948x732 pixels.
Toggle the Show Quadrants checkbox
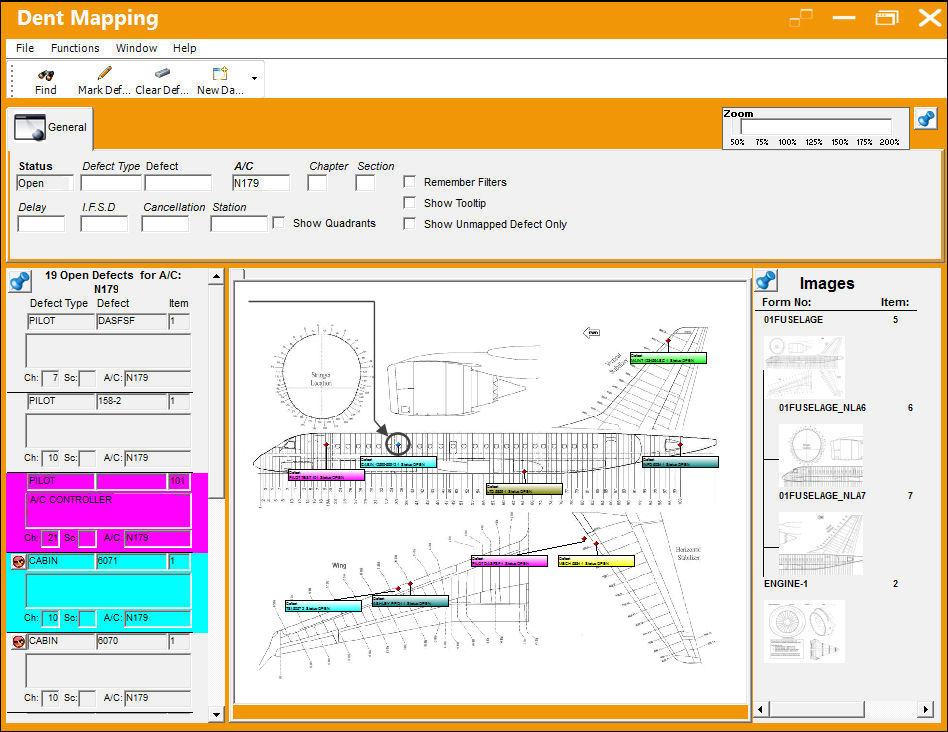[x=279, y=223]
